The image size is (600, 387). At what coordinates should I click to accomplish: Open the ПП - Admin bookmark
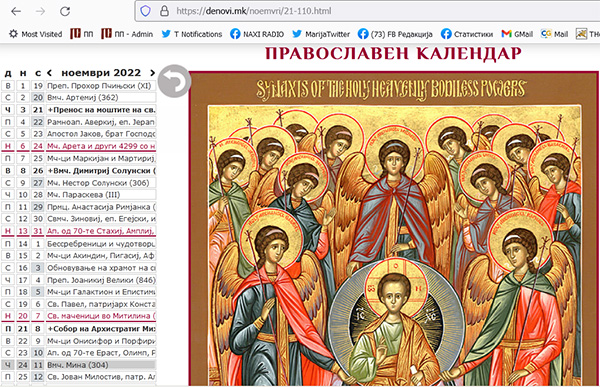pos(127,34)
